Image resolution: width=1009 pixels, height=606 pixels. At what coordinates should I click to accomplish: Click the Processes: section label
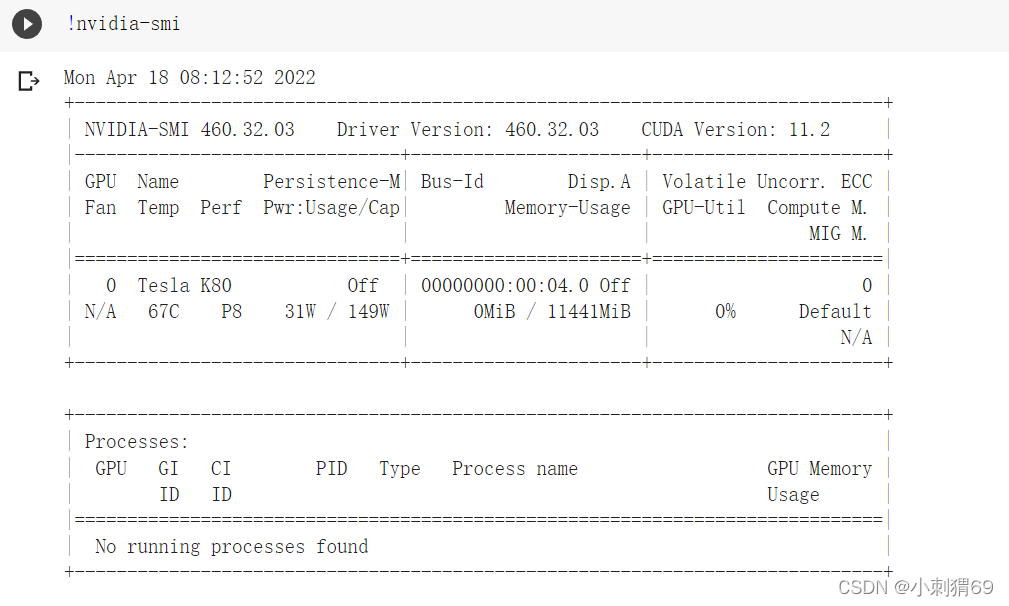pyautogui.click(x=137, y=442)
